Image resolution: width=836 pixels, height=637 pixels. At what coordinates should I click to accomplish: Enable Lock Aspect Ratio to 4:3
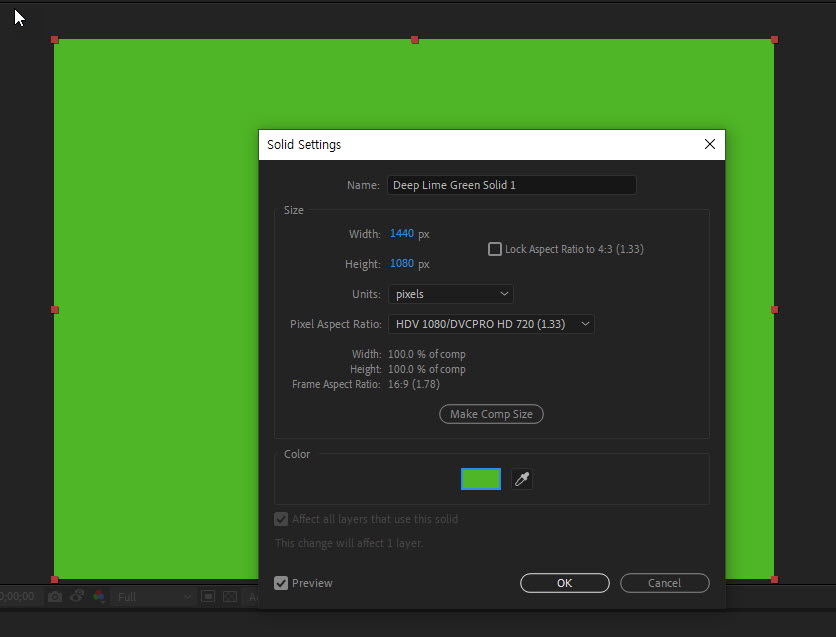pyautogui.click(x=495, y=248)
